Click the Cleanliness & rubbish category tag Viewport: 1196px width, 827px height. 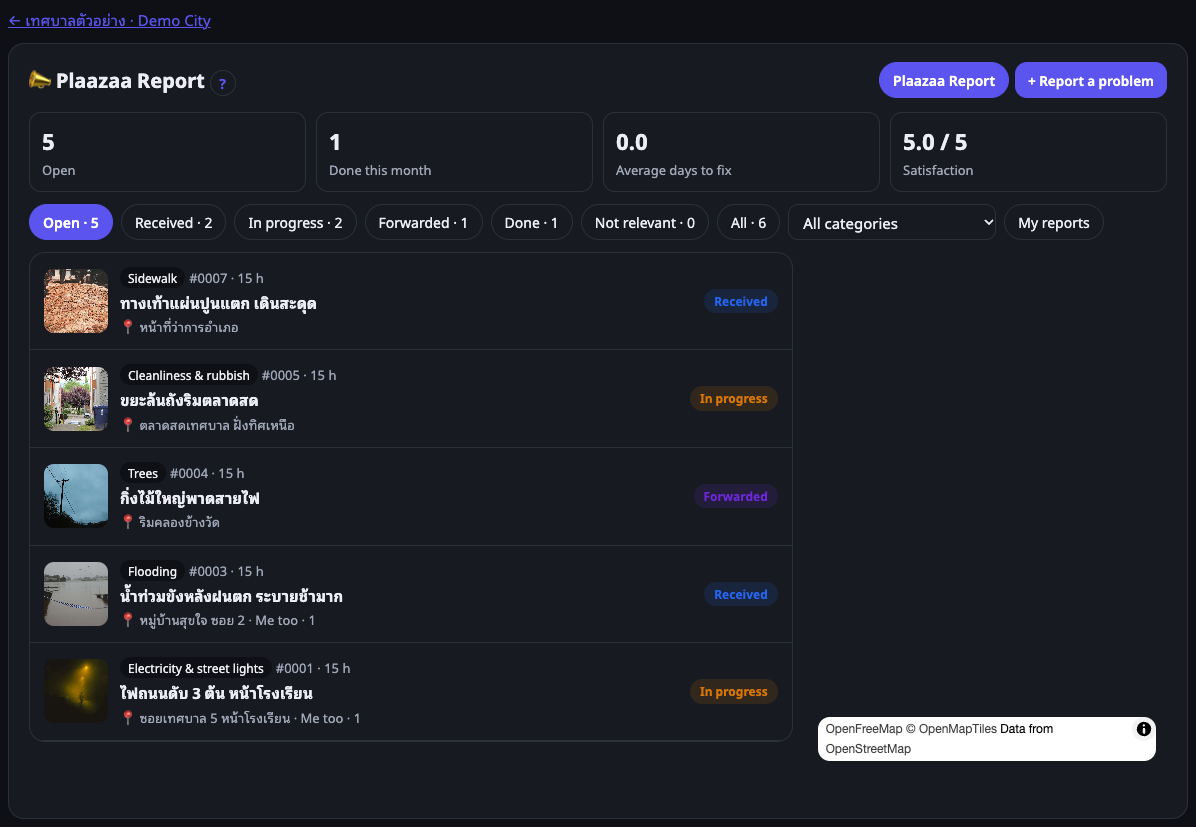pos(188,375)
